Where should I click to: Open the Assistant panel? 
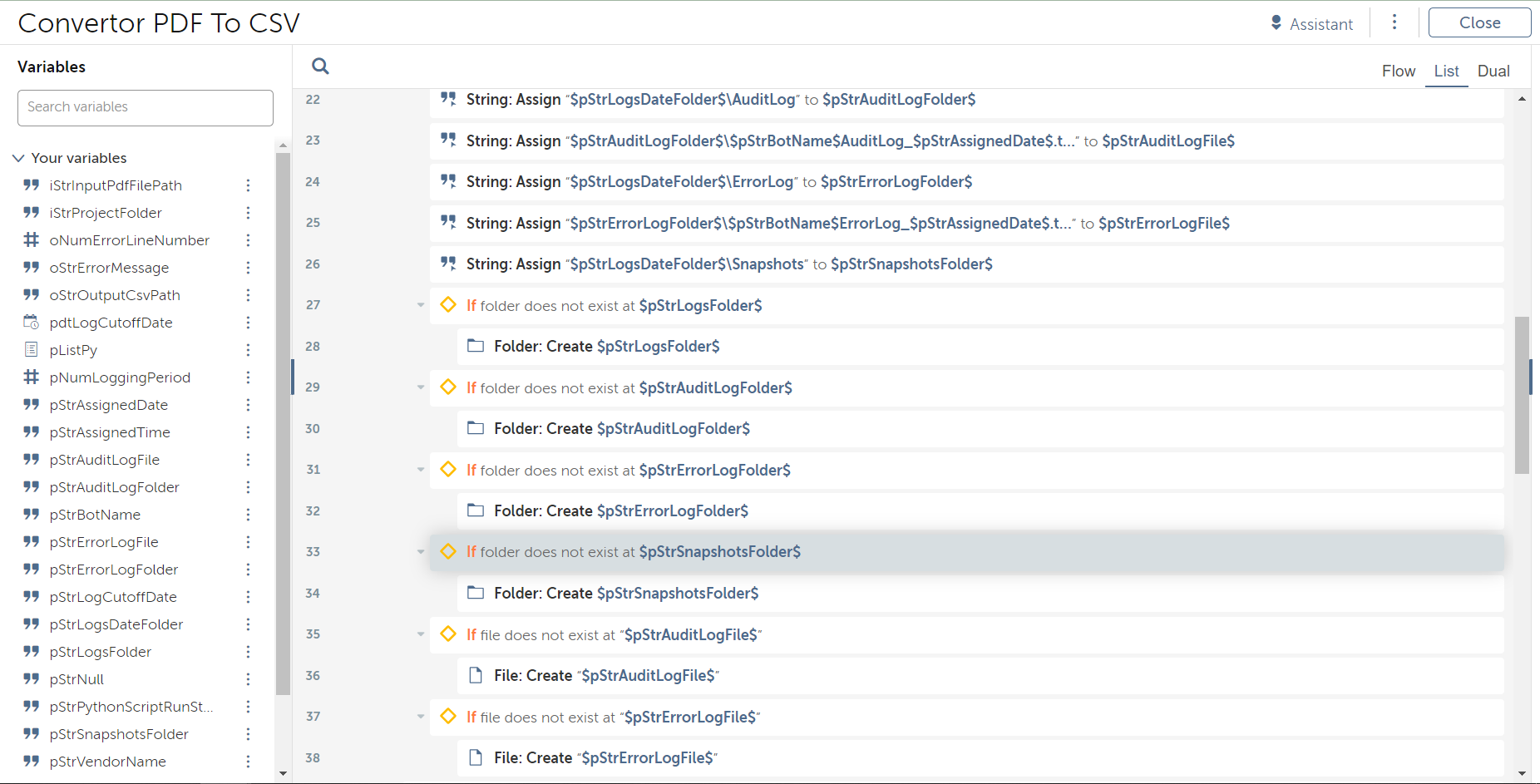point(1311,24)
